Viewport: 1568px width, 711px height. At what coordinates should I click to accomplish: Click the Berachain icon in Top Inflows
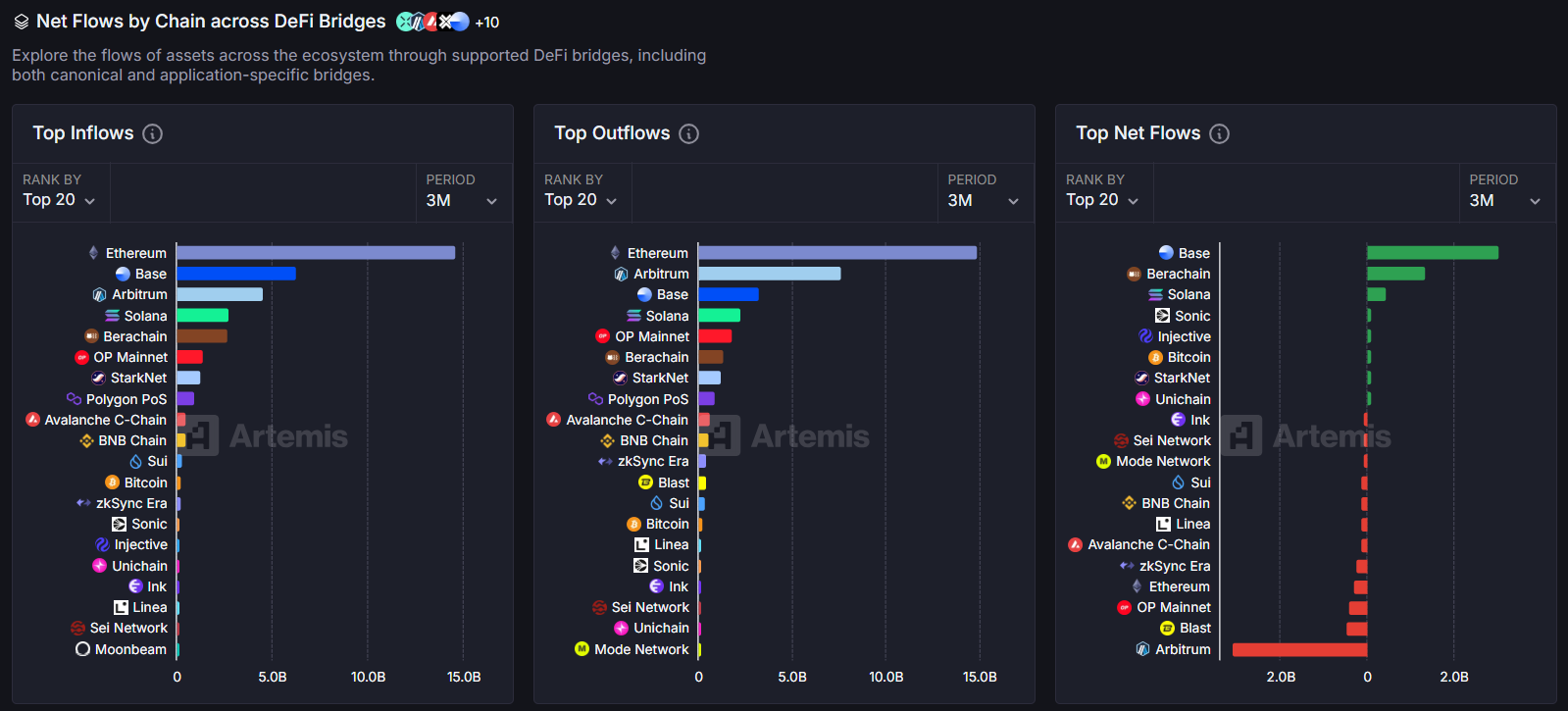point(91,336)
